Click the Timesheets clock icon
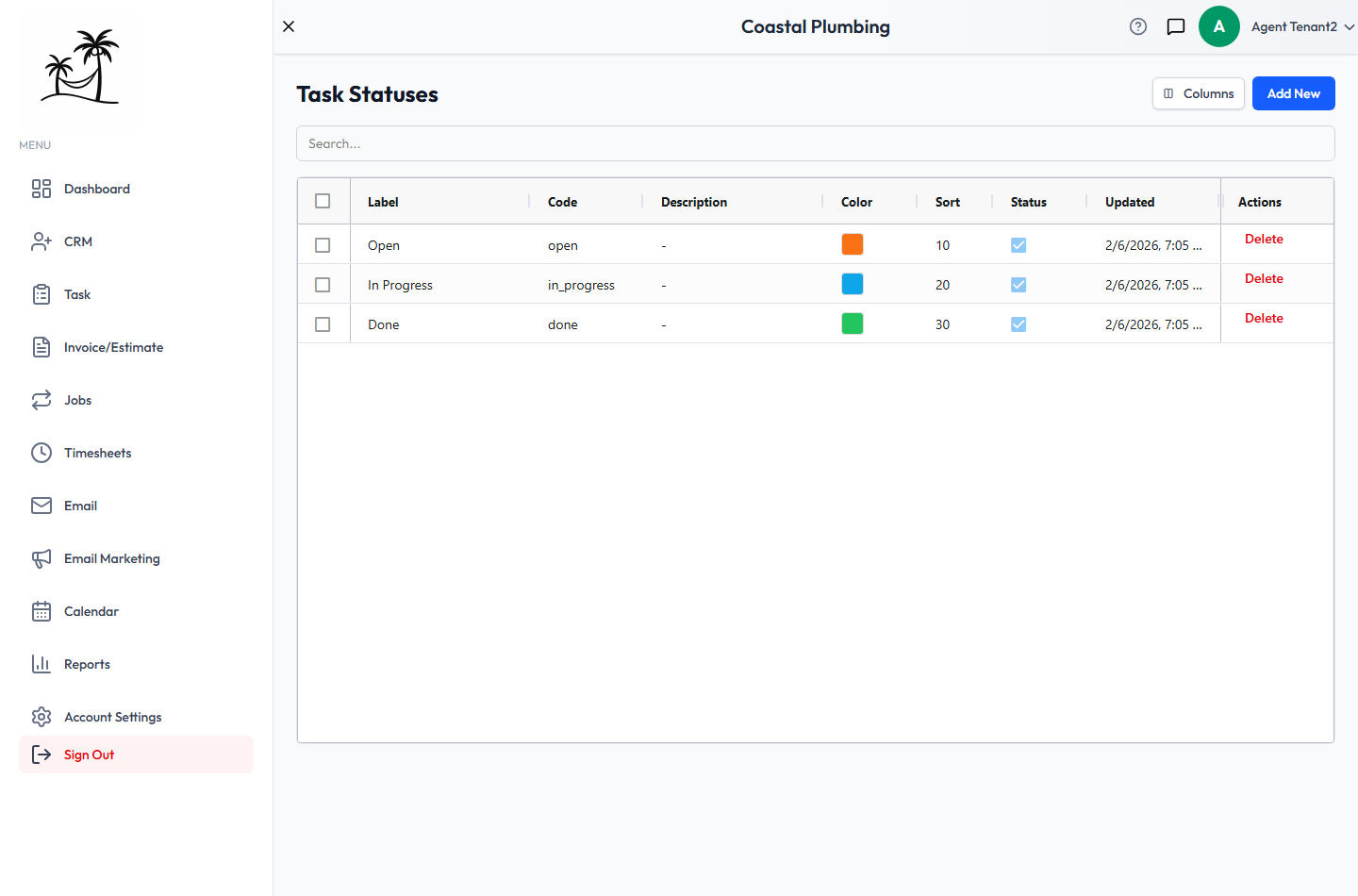The image size is (1358, 896). click(x=41, y=453)
